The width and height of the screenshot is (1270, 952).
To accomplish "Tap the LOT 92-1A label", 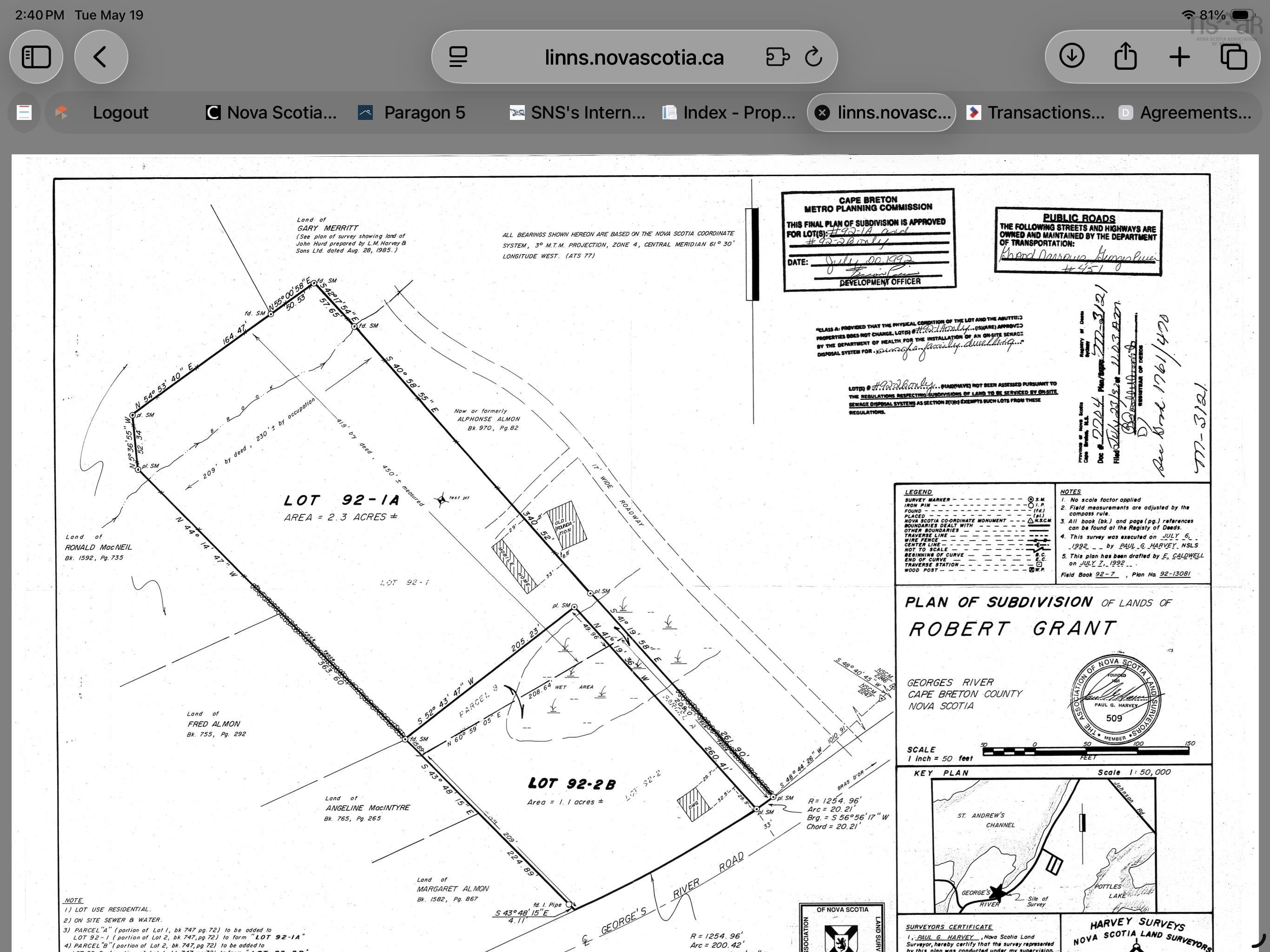I will [x=342, y=500].
